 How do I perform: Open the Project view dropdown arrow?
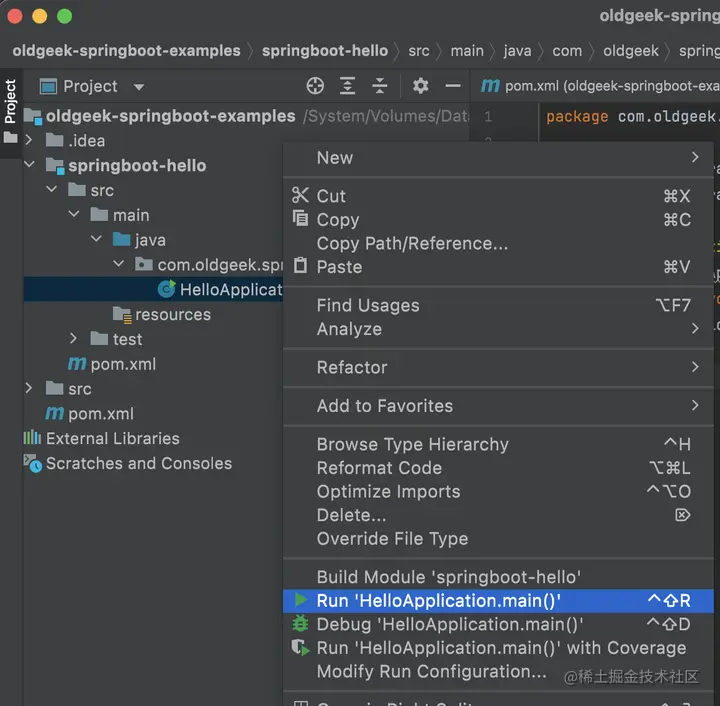coord(139,87)
